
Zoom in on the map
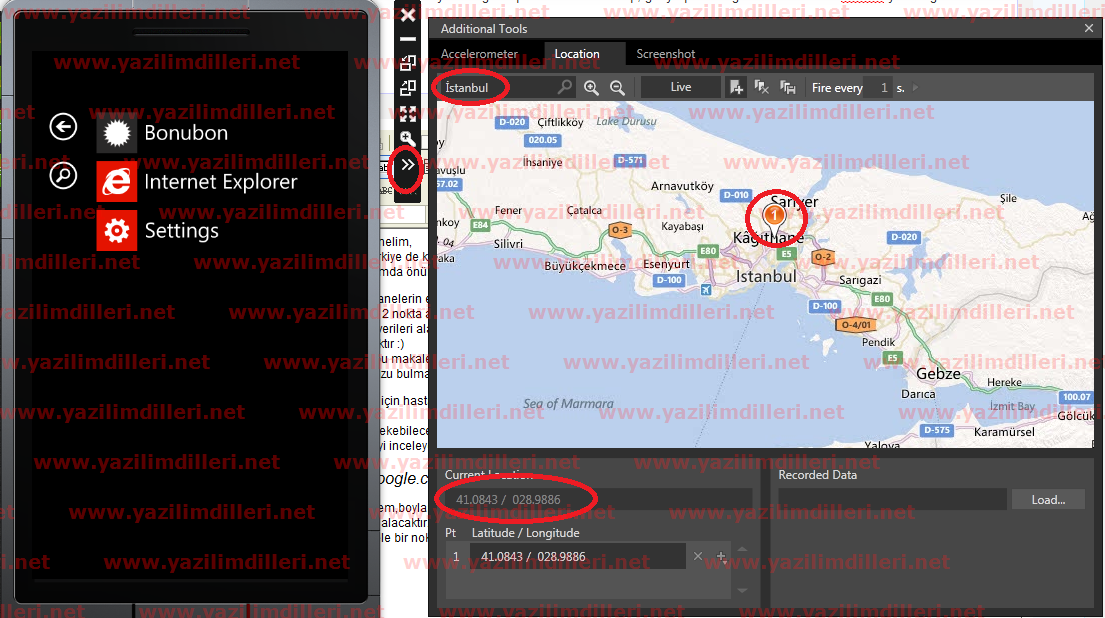[591, 87]
